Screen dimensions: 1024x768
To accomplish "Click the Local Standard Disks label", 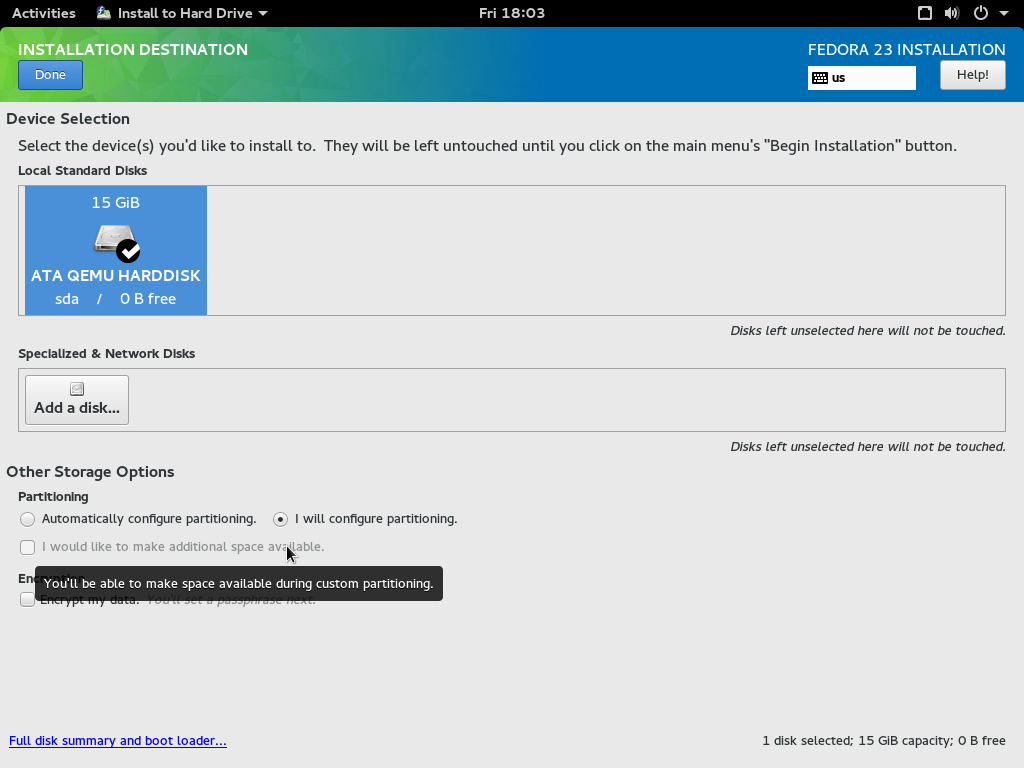I will (x=82, y=170).
